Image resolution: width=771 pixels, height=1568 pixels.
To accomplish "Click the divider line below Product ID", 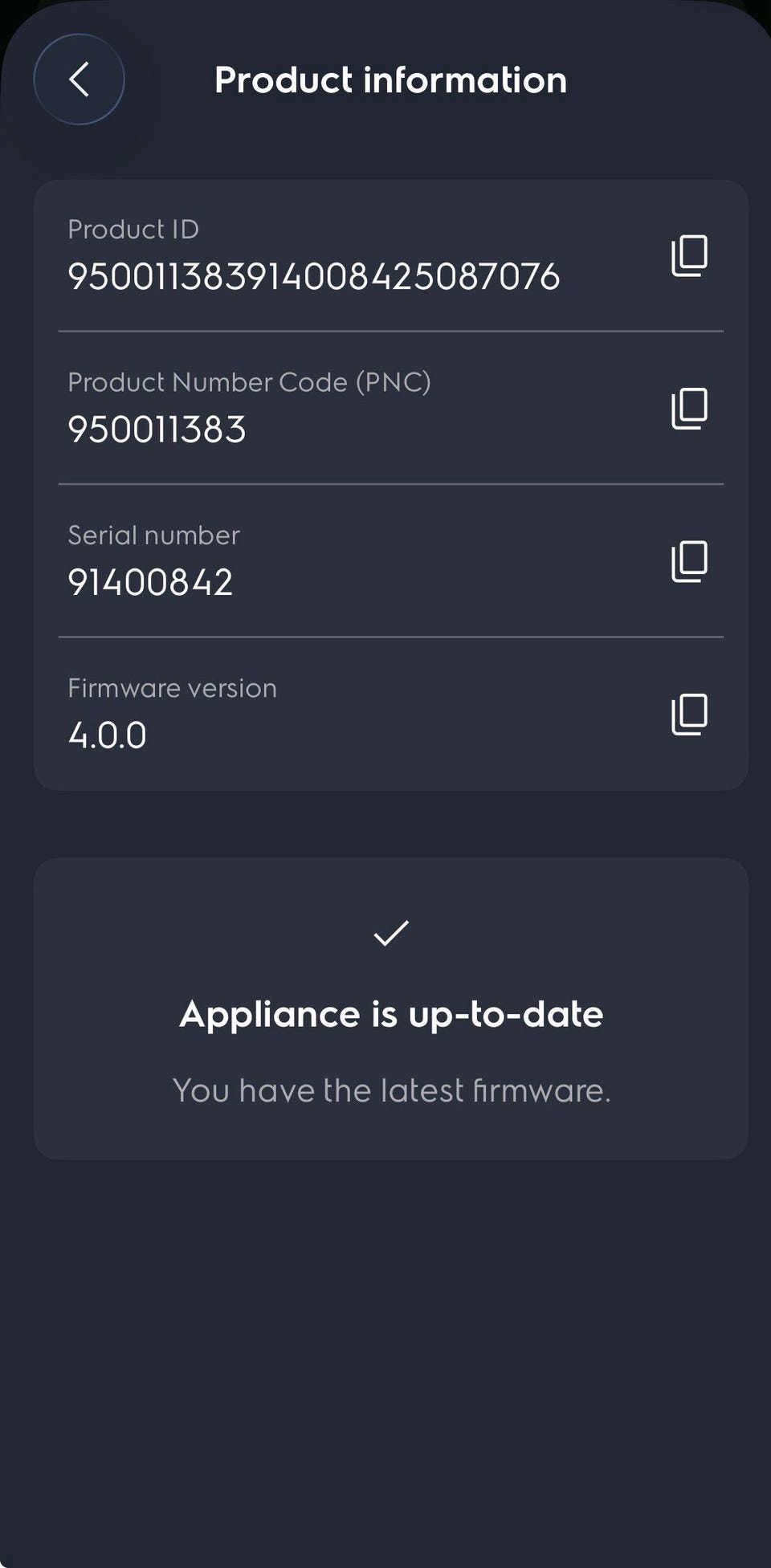I will tap(391, 331).
